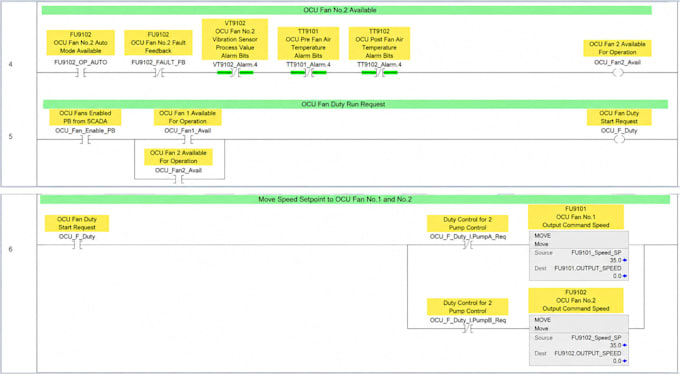Click the VT9102_Alarm.4 tag name

235,65
